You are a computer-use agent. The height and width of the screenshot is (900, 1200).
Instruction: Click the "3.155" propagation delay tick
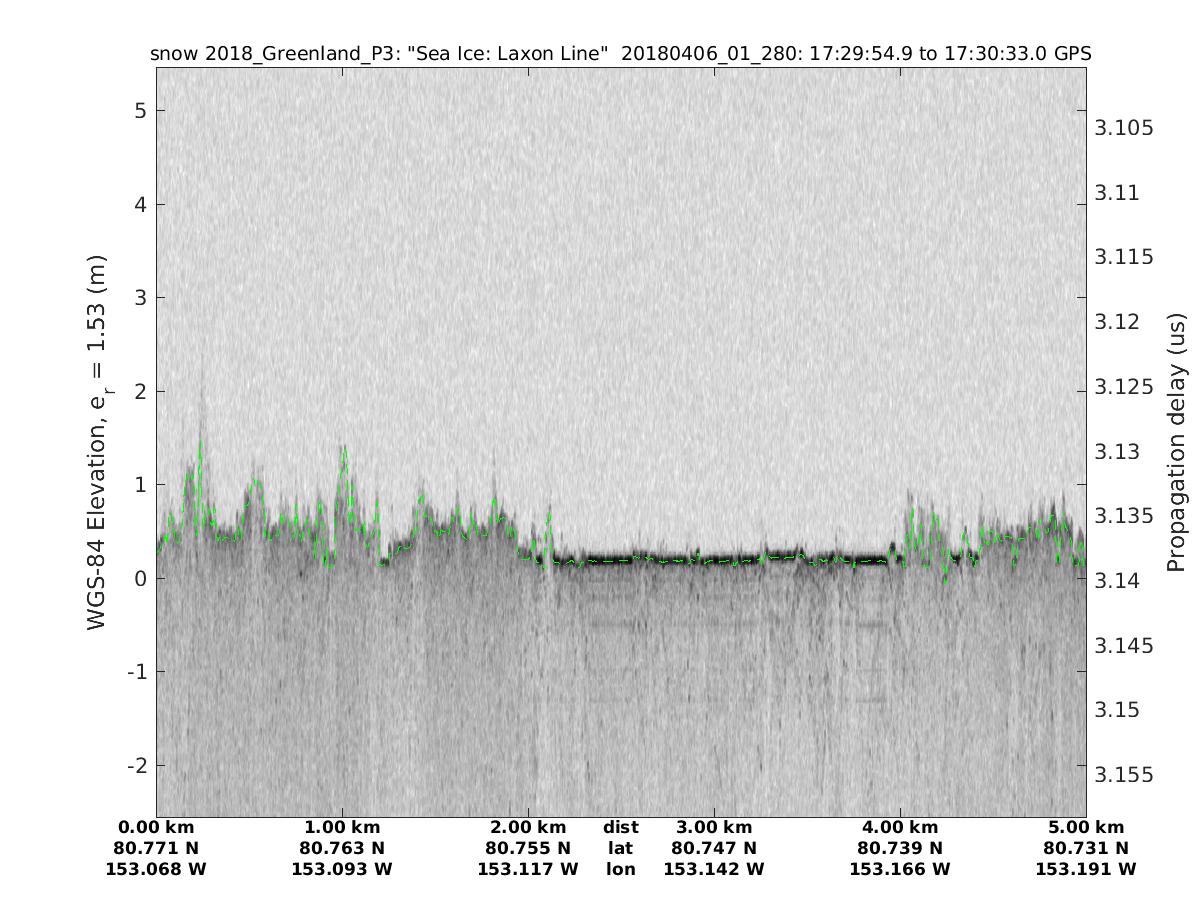point(1124,775)
